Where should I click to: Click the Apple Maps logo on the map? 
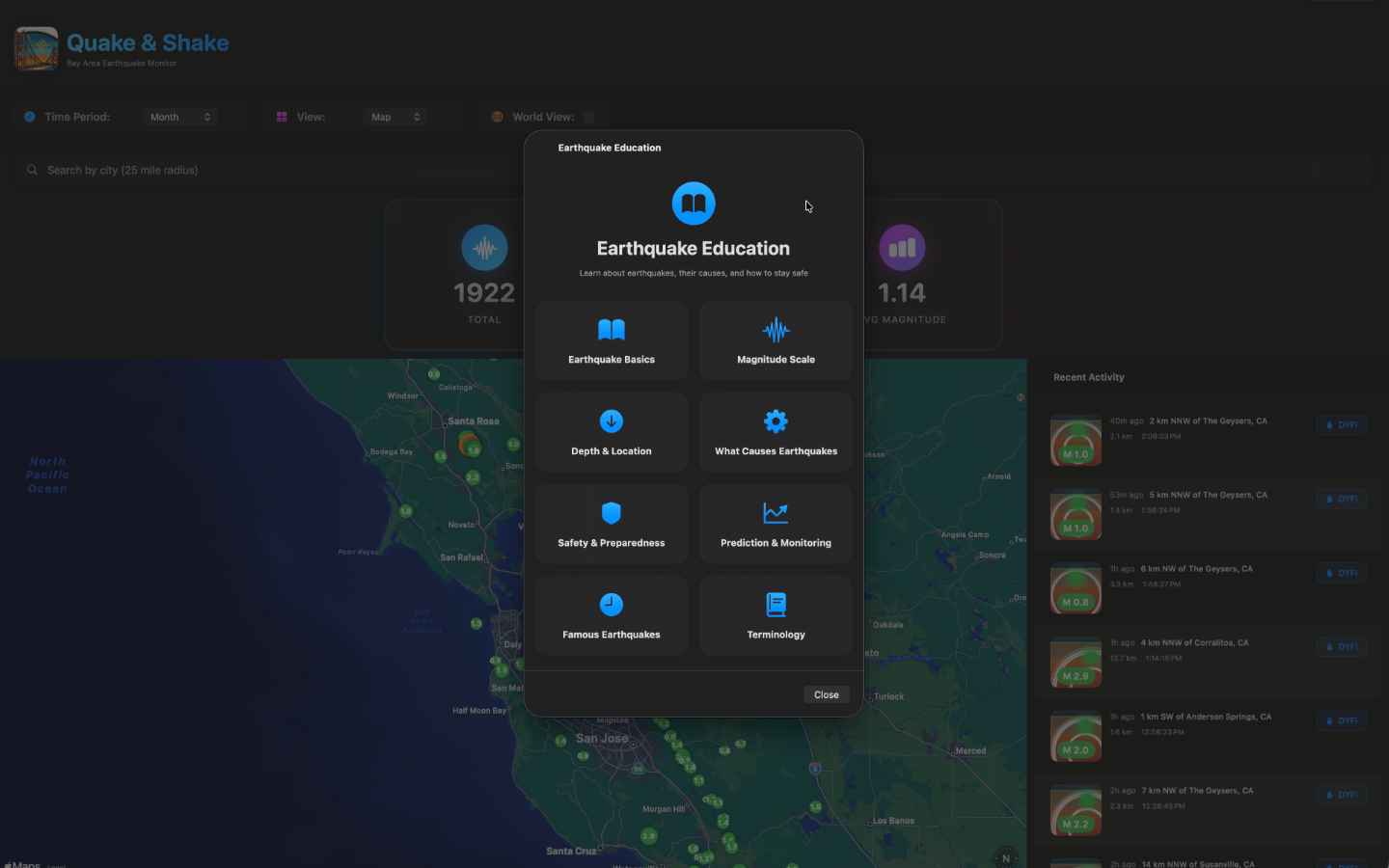(x=23, y=864)
